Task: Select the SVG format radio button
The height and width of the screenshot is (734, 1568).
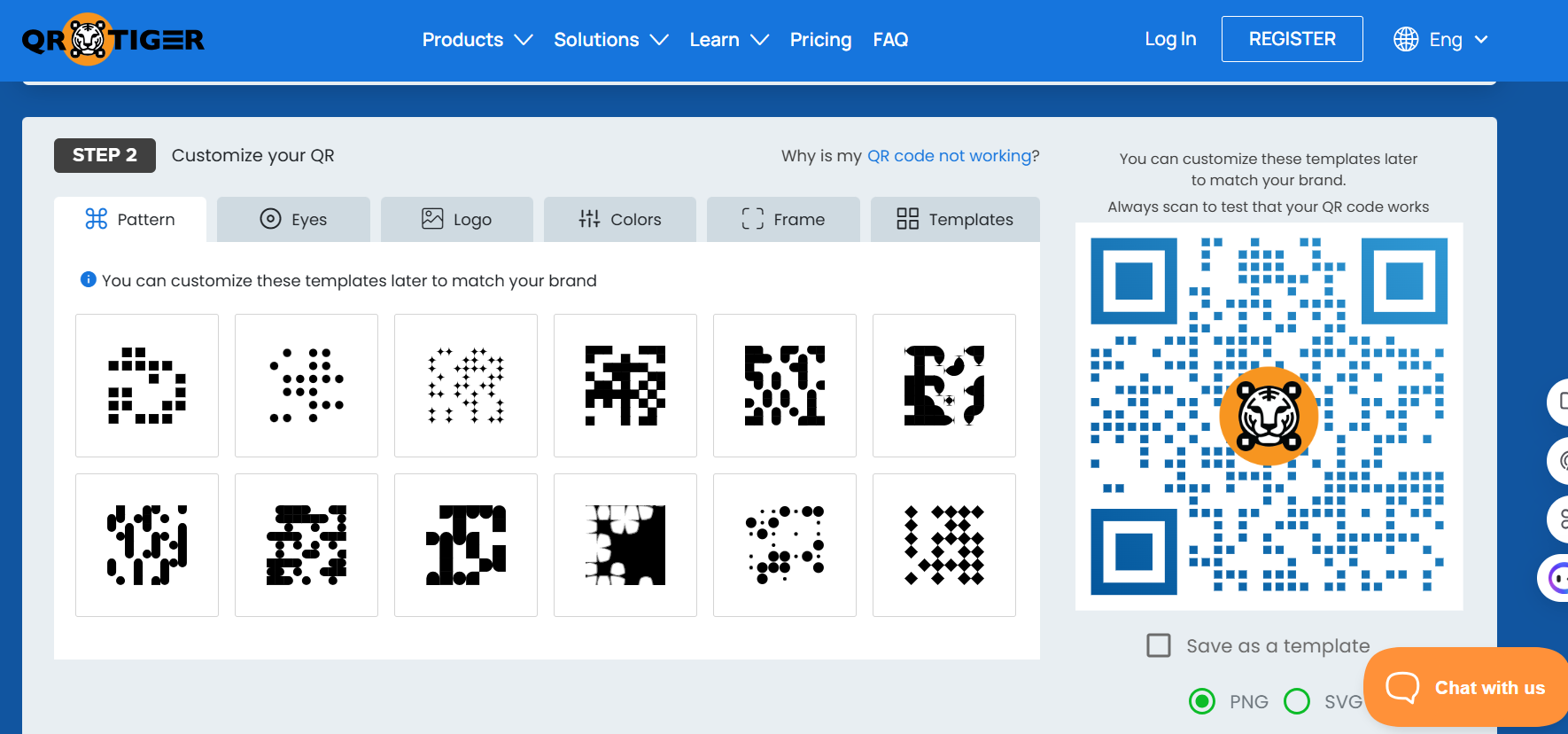Action: [1297, 701]
